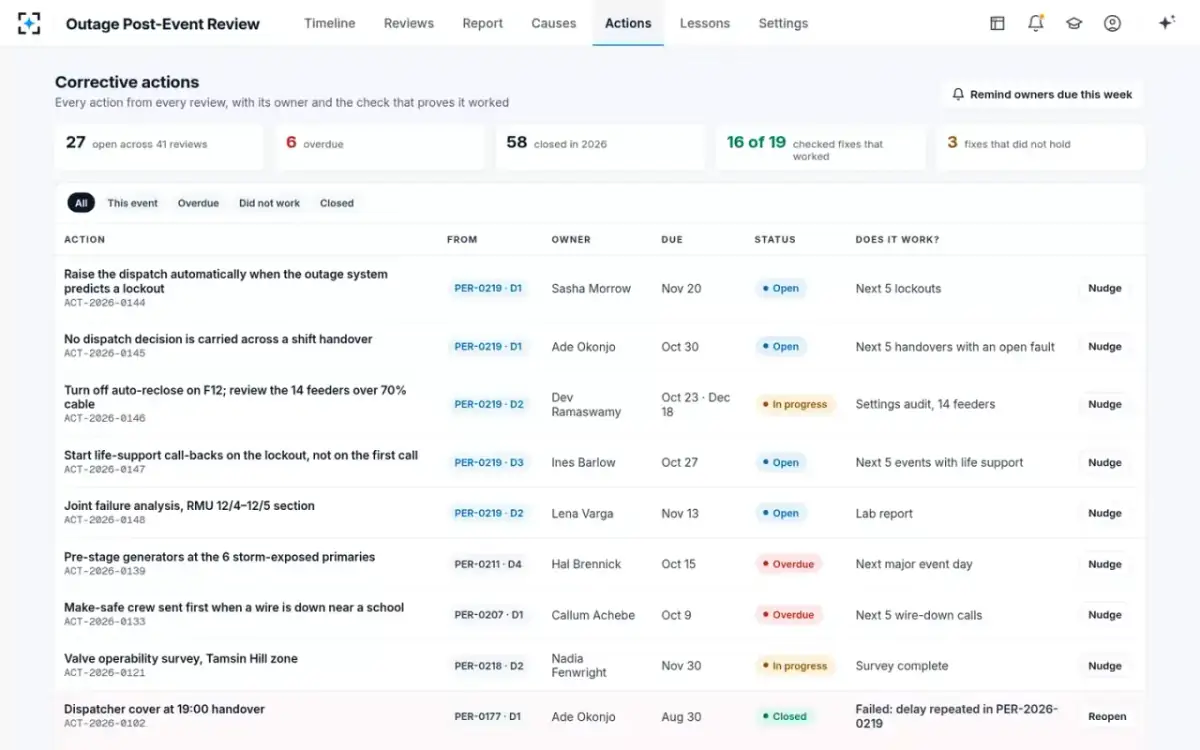This screenshot has width=1200, height=750.
Task: Open the PER-0177 · D1 tag
Action: point(488,716)
